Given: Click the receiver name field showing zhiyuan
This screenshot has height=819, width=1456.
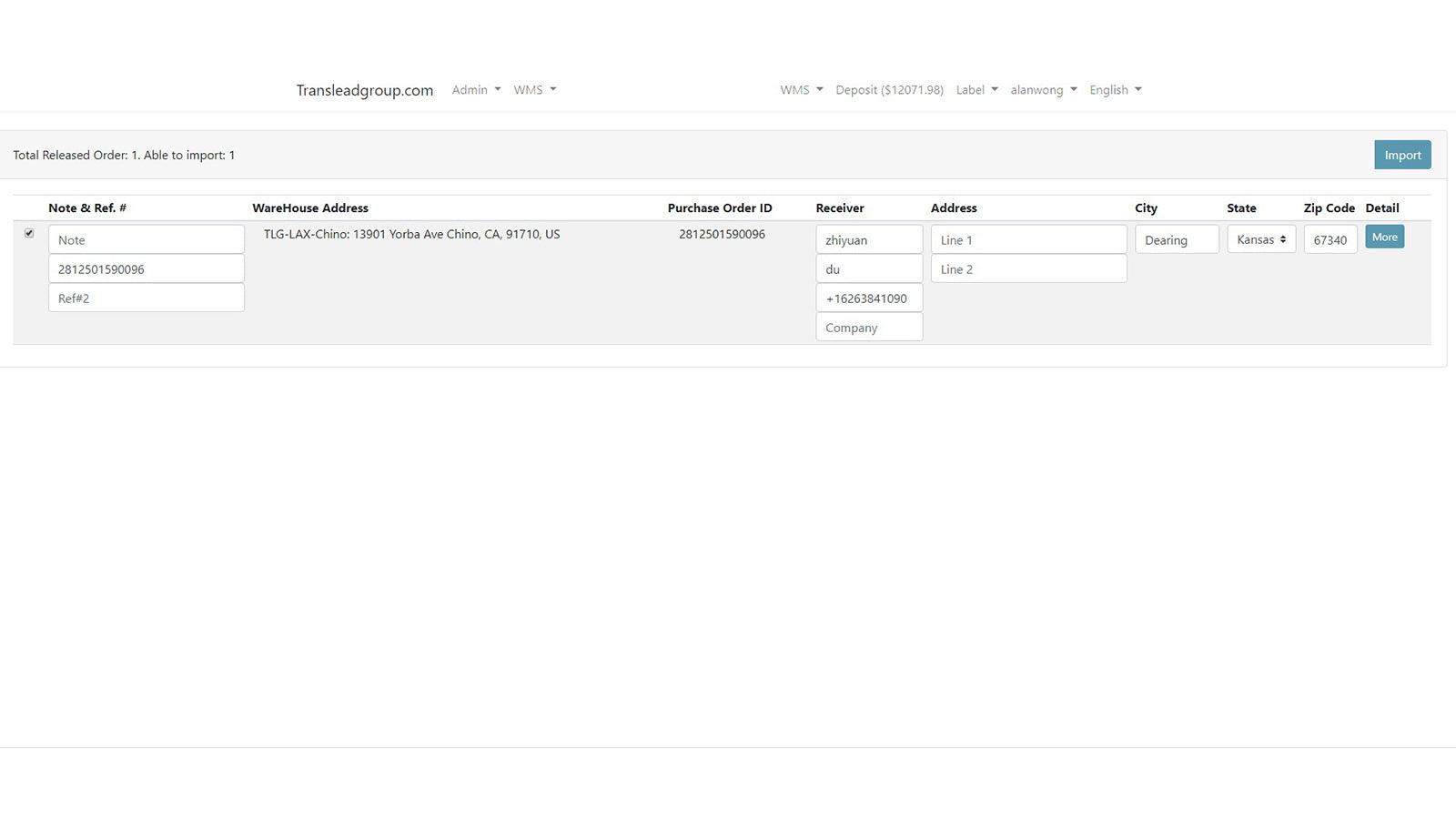Looking at the screenshot, I should coord(868,239).
